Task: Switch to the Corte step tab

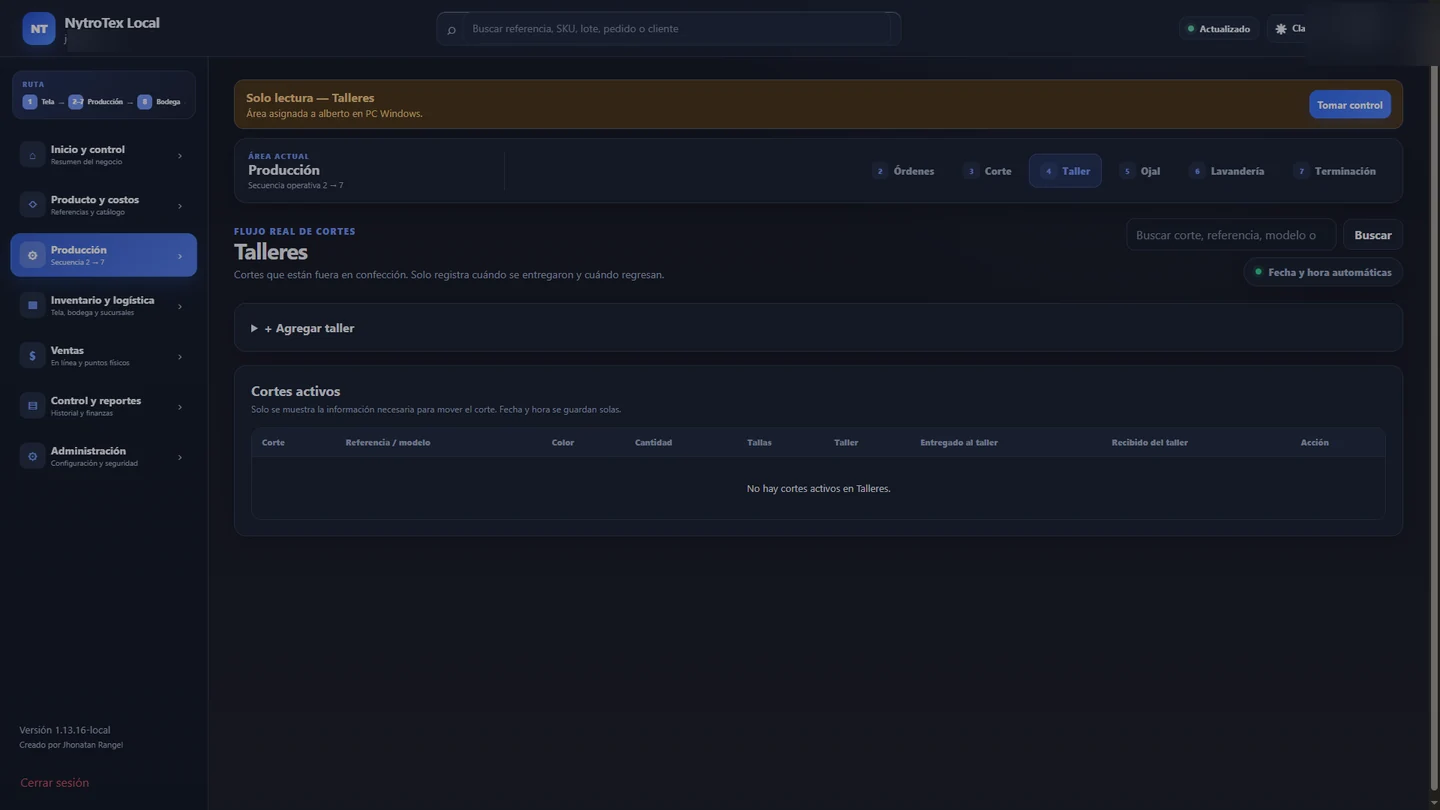Action: click(x=987, y=171)
